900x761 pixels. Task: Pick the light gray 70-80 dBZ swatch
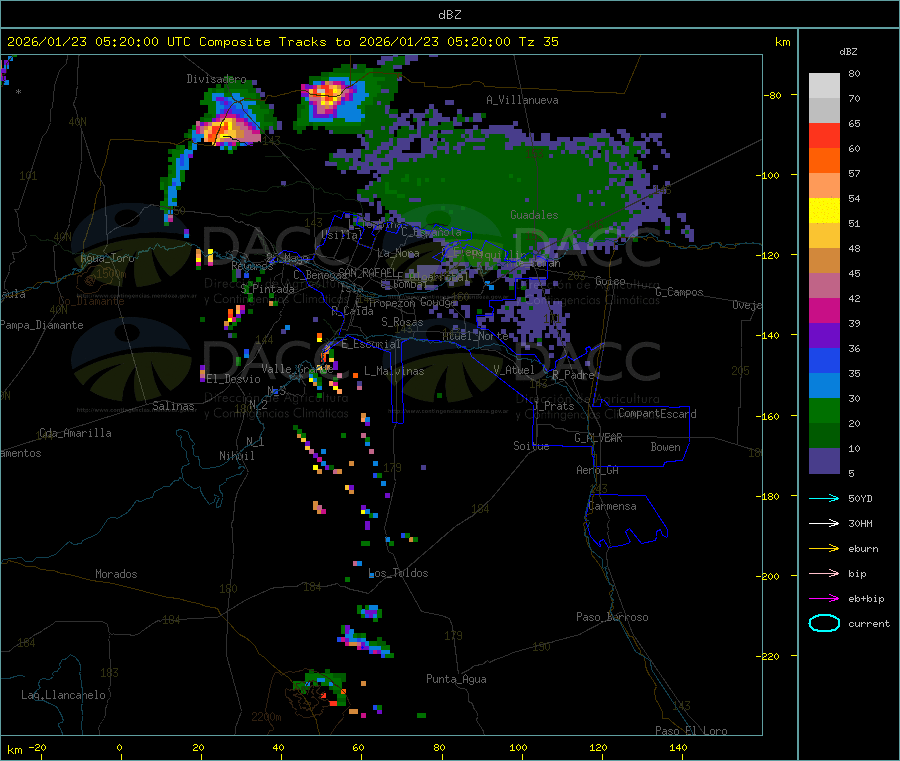pyautogui.click(x=824, y=86)
